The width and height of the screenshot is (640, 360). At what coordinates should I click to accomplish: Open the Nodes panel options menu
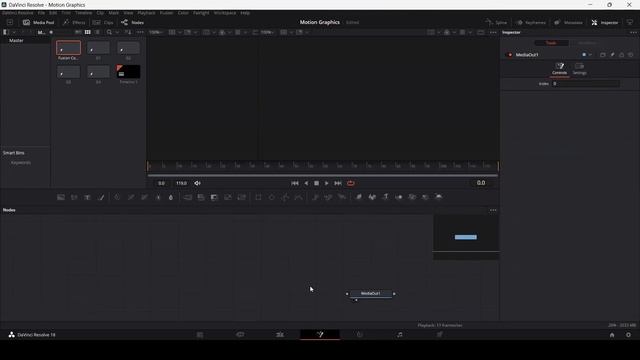pyautogui.click(x=493, y=210)
